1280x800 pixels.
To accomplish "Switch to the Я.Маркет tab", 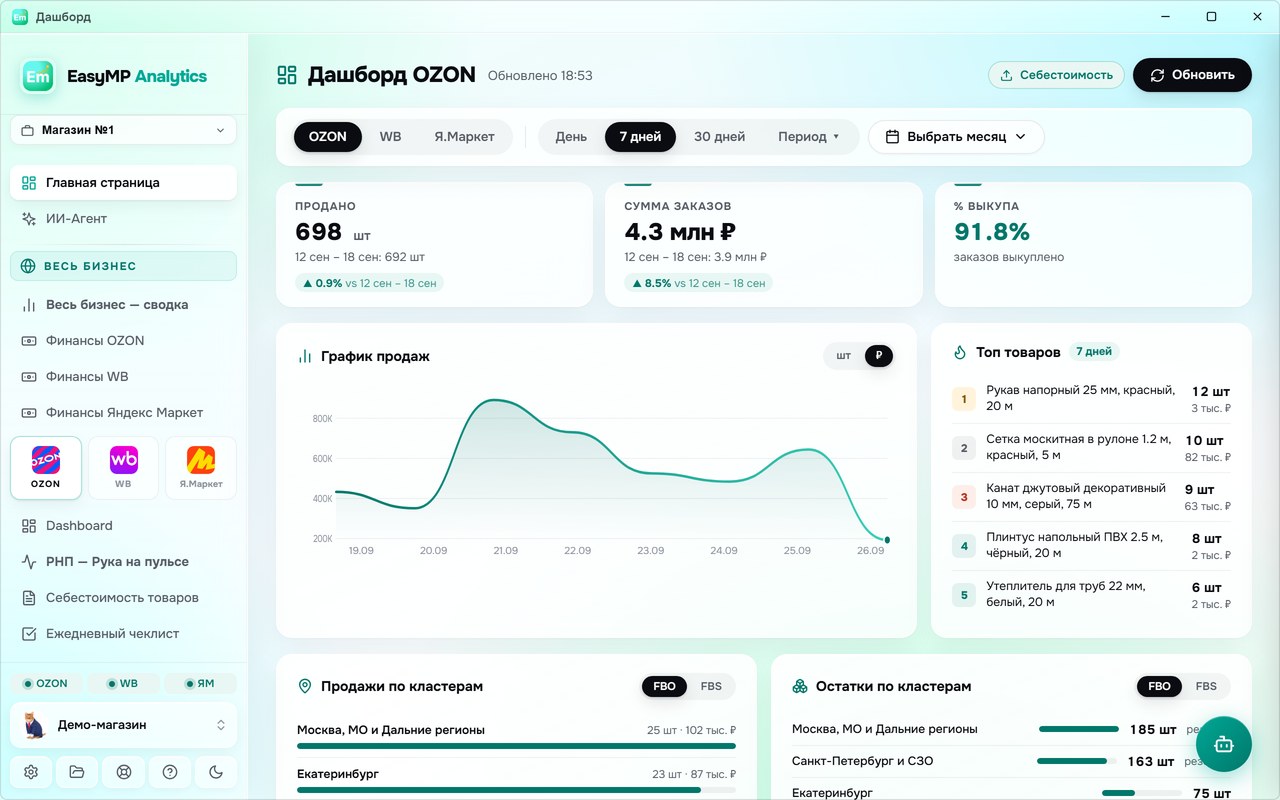I will [464, 137].
